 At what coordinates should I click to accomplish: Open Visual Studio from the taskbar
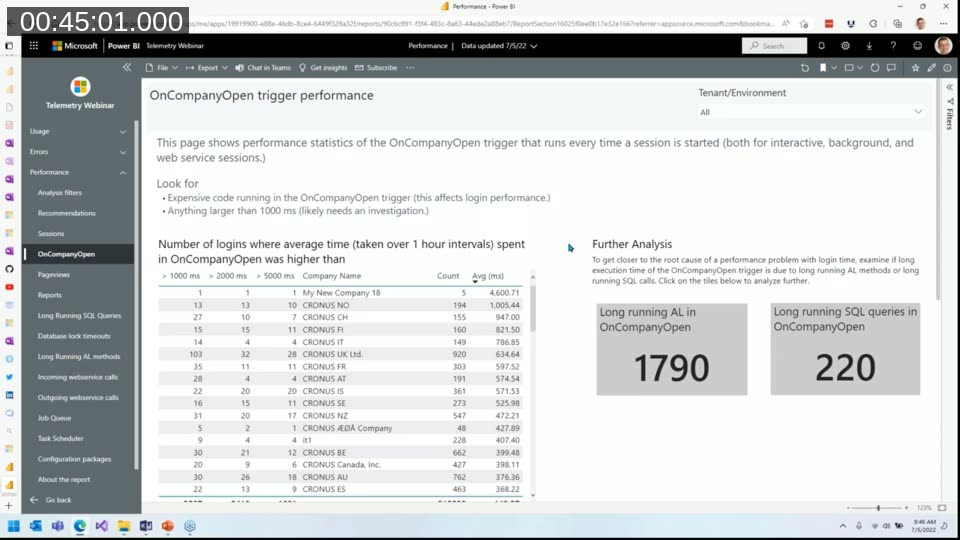[x=102, y=526]
